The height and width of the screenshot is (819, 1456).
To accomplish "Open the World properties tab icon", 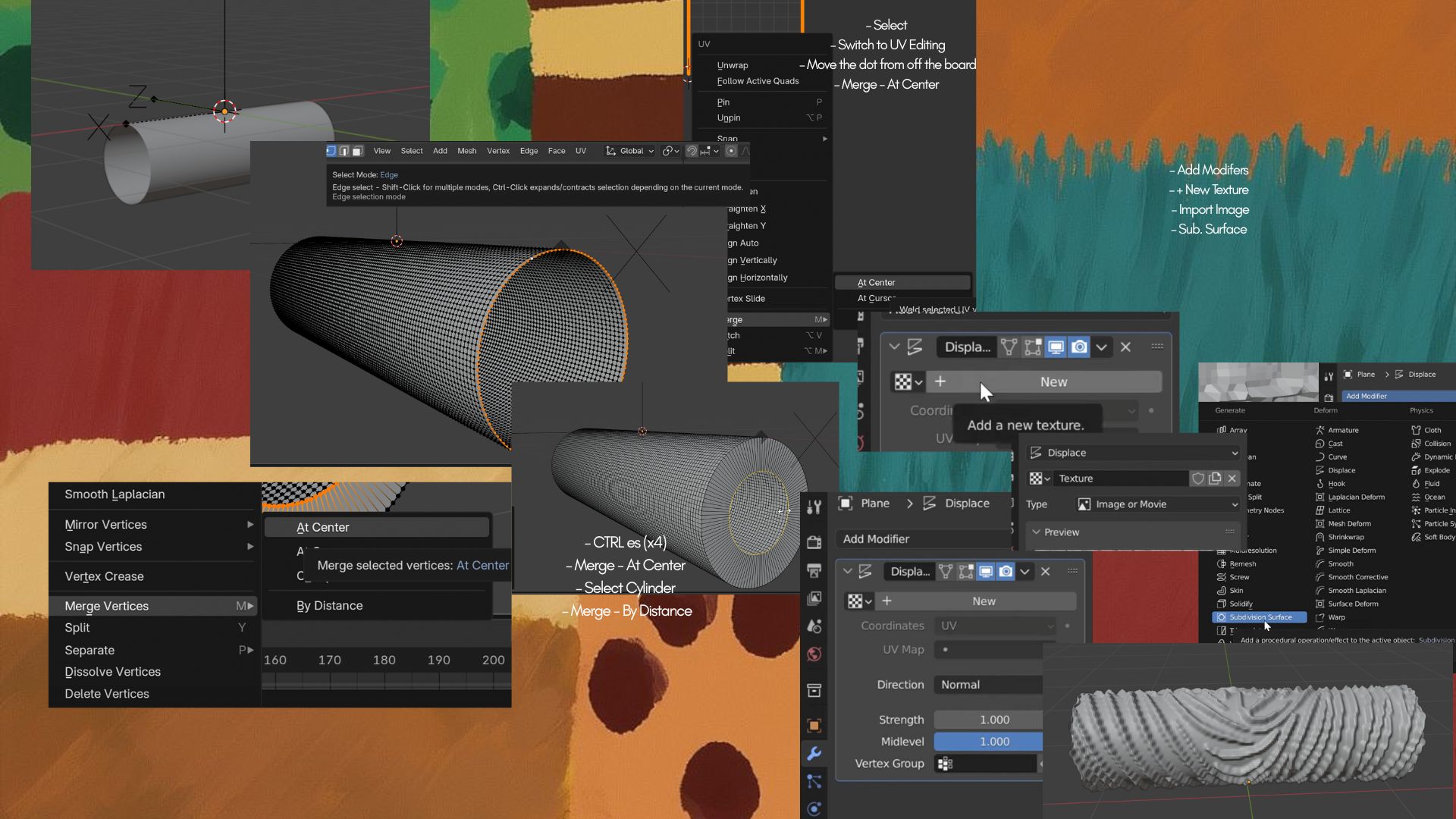I will pos(814,654).
